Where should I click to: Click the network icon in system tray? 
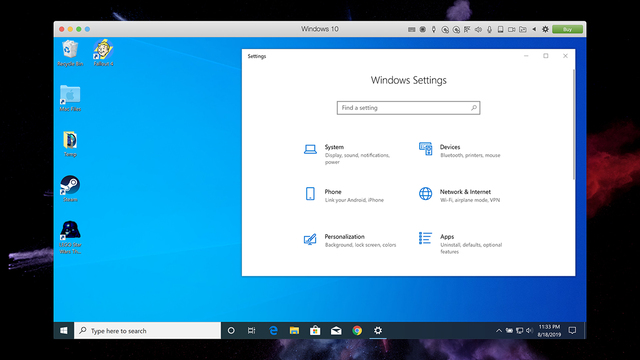(519, 331)
